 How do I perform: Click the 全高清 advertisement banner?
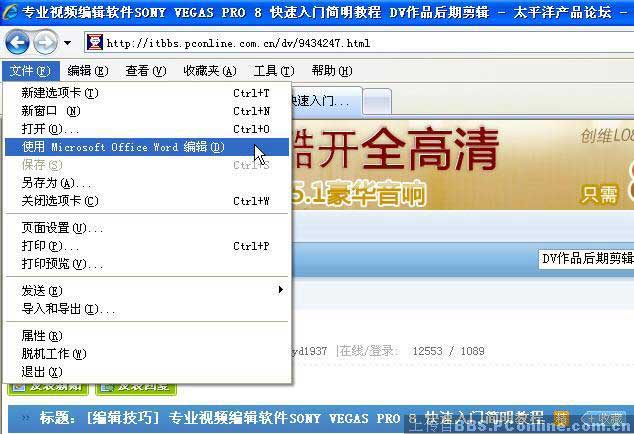pos(463,165)
